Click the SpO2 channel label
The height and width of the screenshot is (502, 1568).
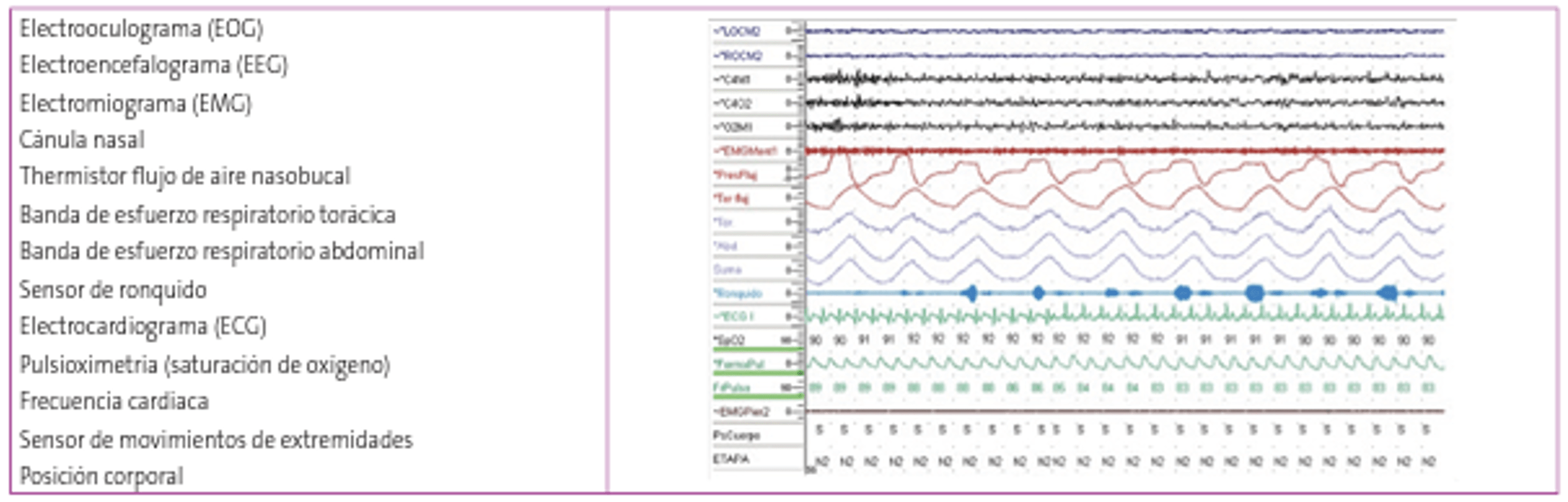tap(729, 340)
